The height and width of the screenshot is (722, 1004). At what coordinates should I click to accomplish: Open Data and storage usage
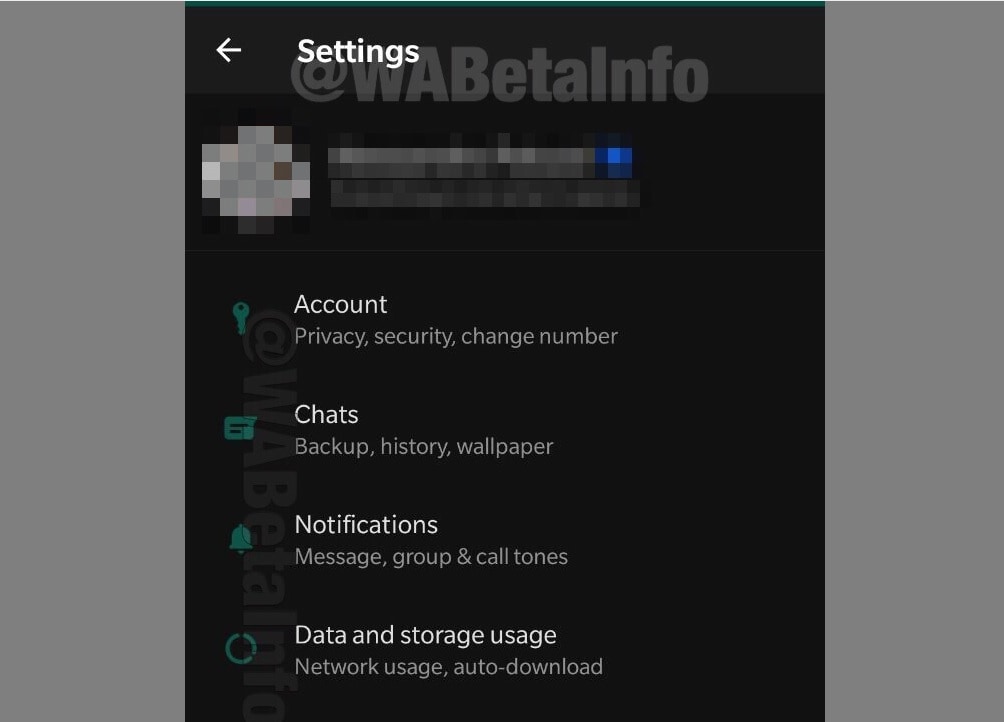tap(505, 650)
